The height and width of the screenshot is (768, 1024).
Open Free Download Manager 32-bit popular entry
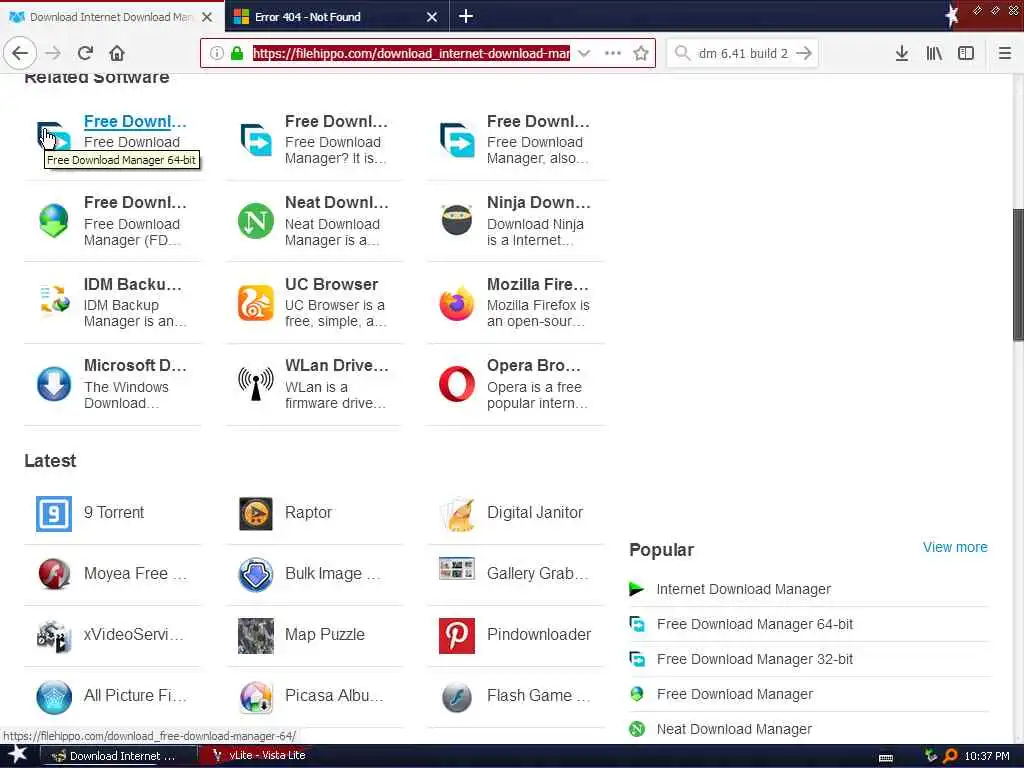(x=754, y=659)
